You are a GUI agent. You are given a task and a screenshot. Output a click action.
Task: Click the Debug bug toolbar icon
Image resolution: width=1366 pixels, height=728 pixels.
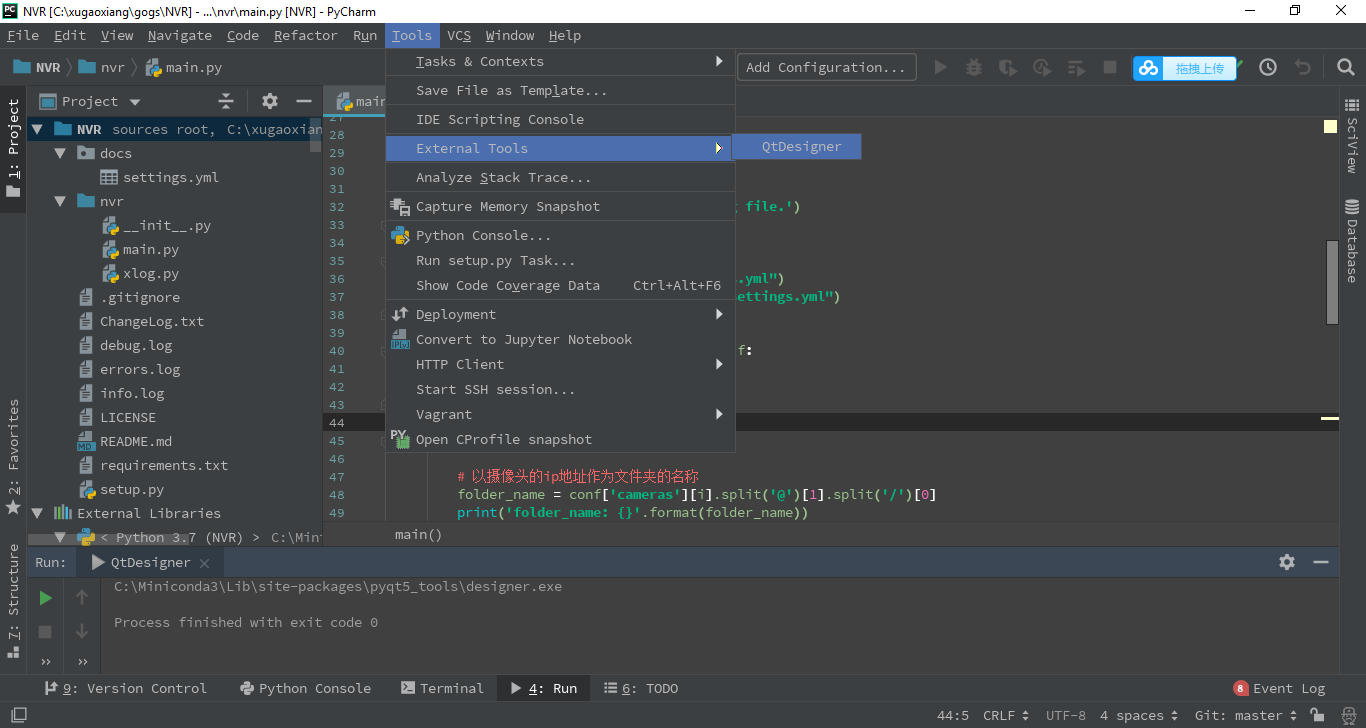[x=974, y=68]
